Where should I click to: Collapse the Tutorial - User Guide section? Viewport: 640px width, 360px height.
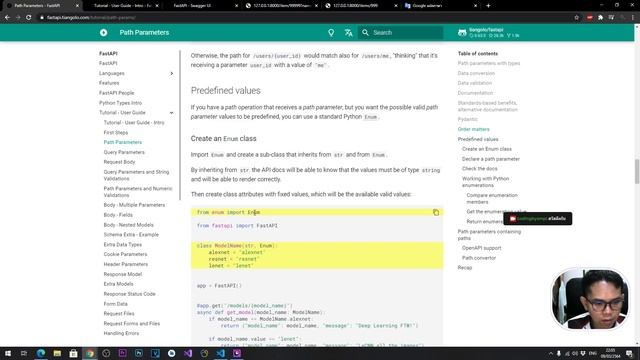(172, 113)
